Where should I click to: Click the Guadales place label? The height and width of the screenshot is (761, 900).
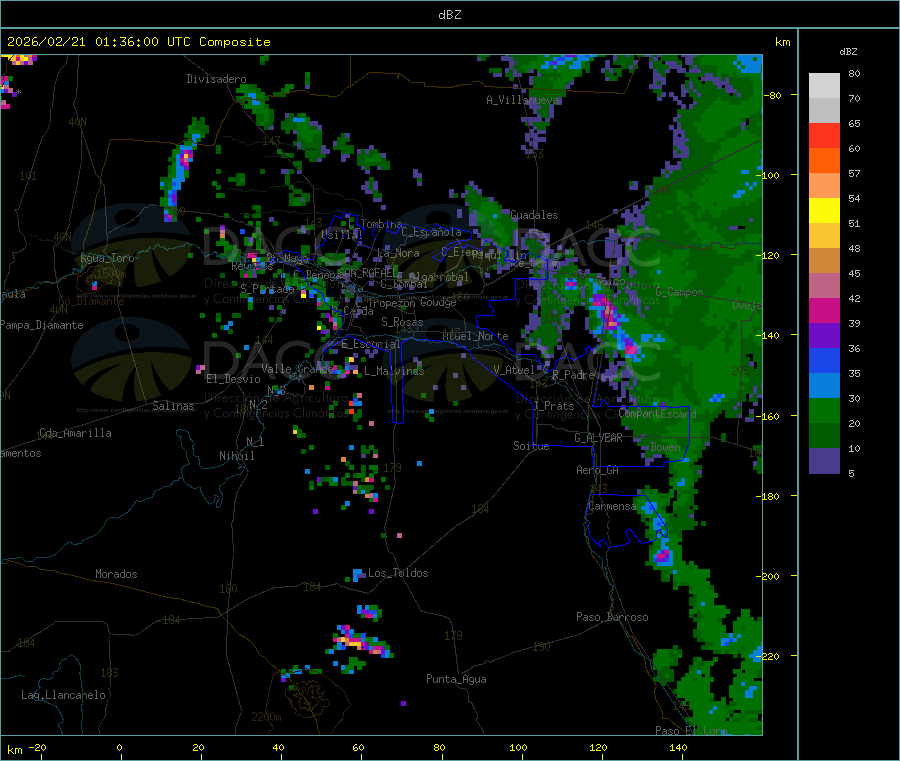tap(534, 215)
